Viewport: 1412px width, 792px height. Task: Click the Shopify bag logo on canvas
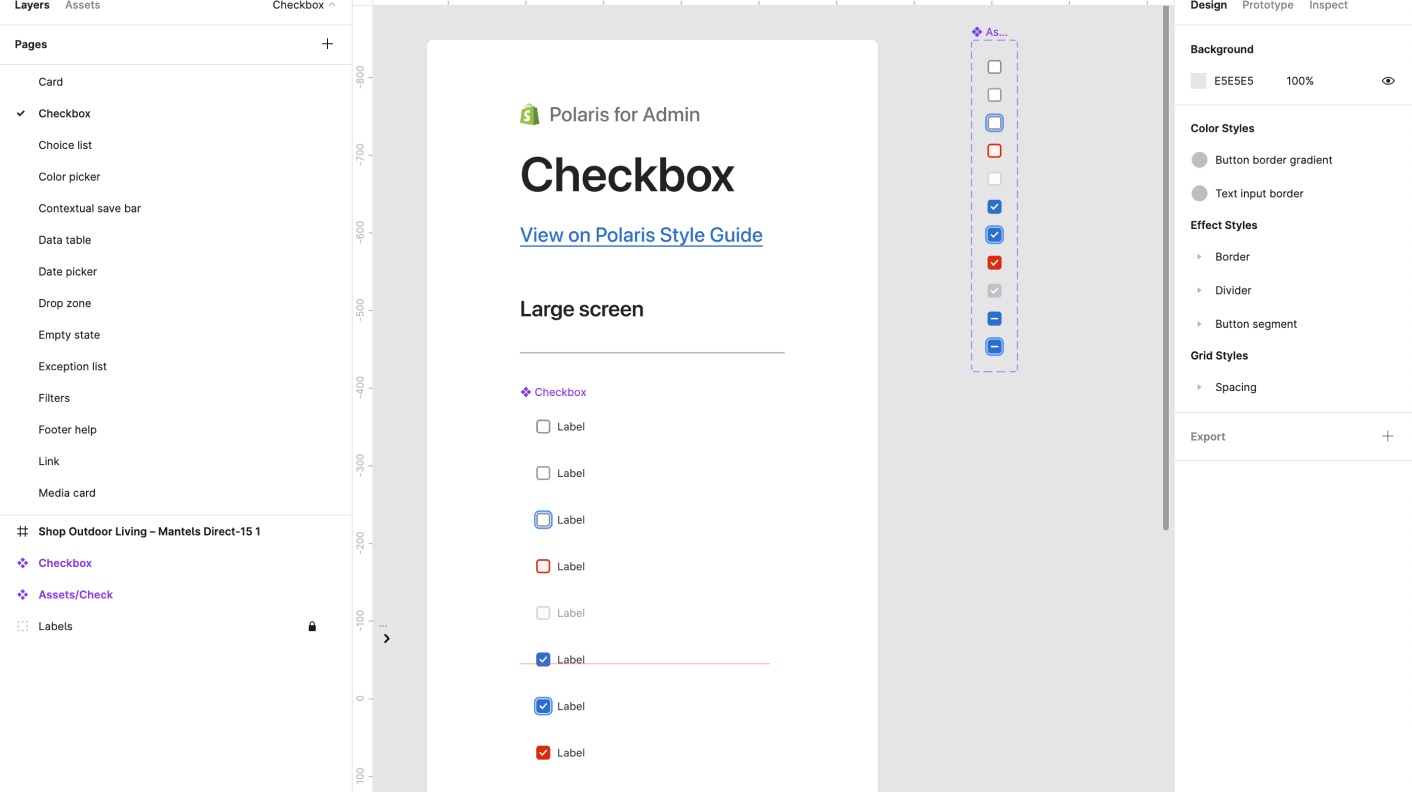[530, 114]
